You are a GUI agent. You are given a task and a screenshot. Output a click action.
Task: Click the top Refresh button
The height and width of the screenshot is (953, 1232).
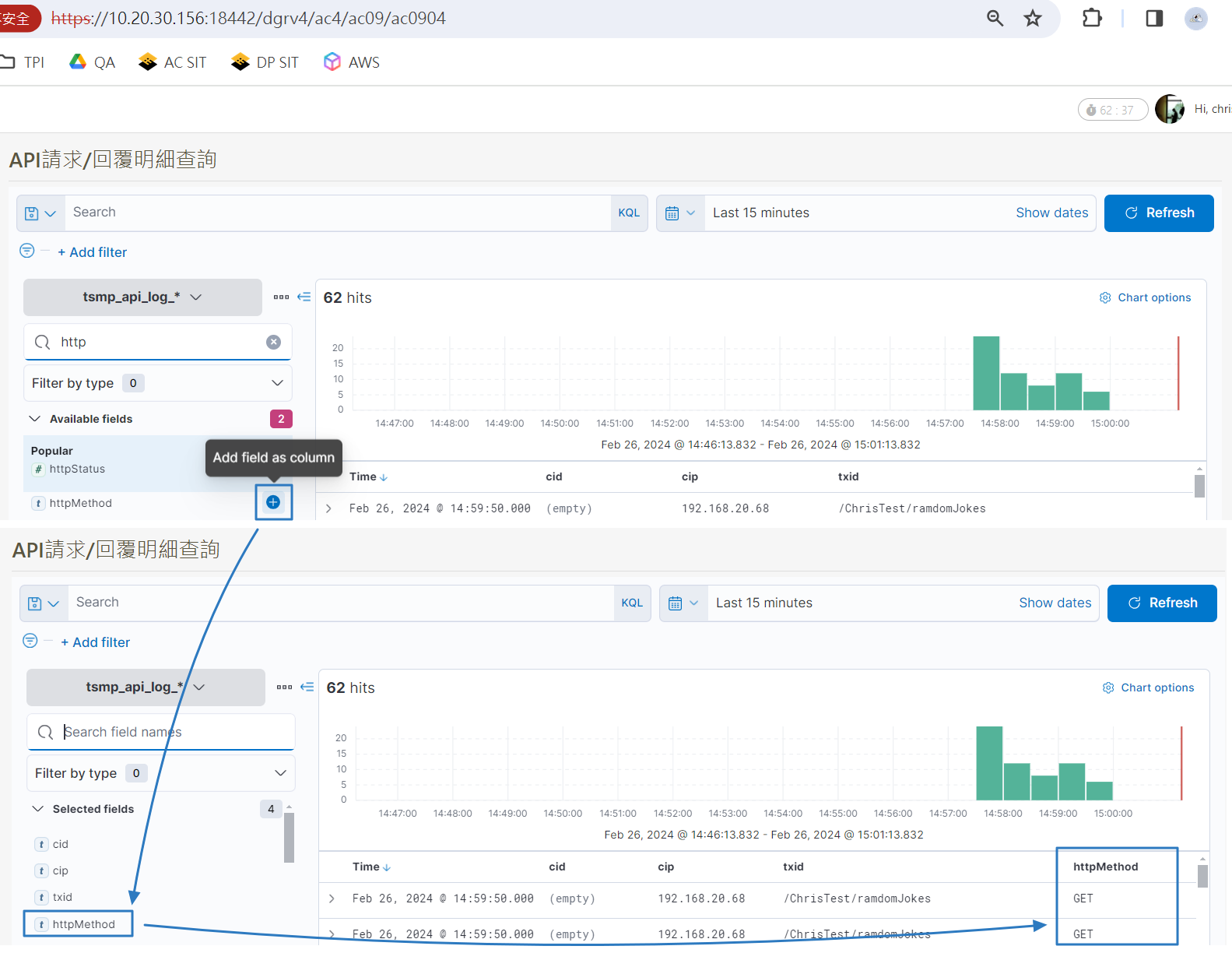pyautogui.click(x=1159, y=213)
